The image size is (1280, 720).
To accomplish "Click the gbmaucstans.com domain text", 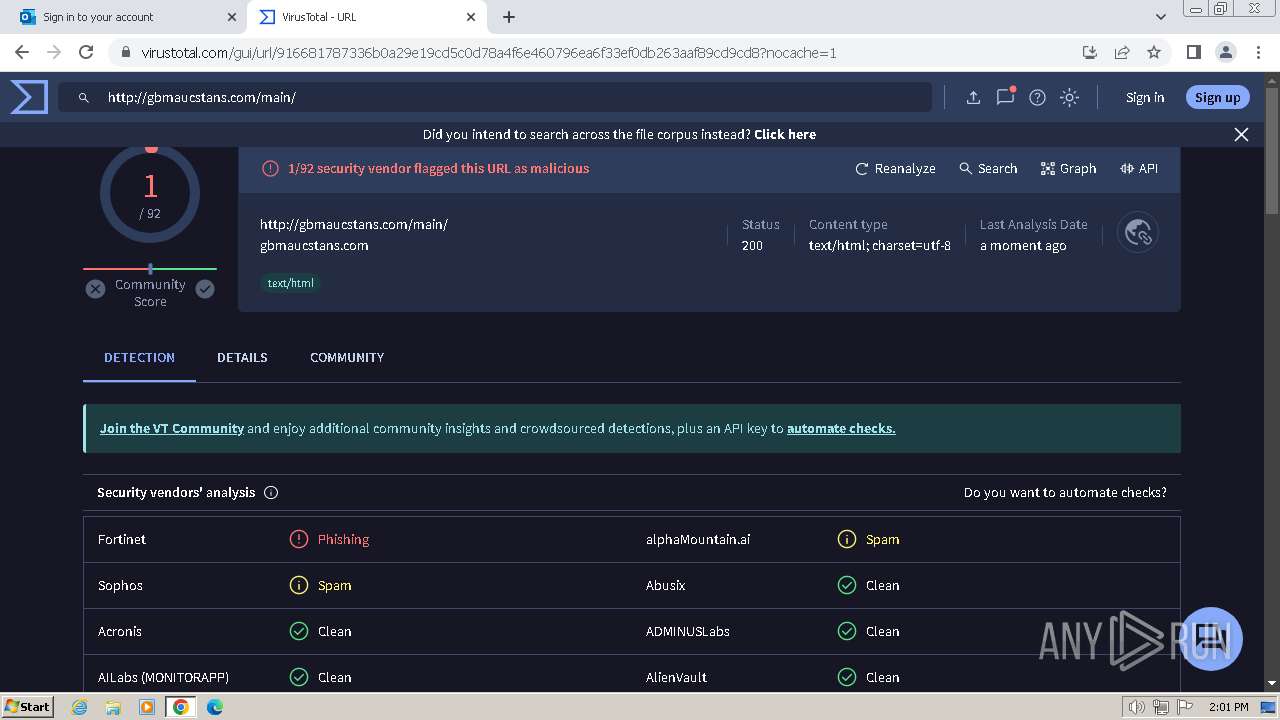I will pyautogui.click(x=314, y=245).
